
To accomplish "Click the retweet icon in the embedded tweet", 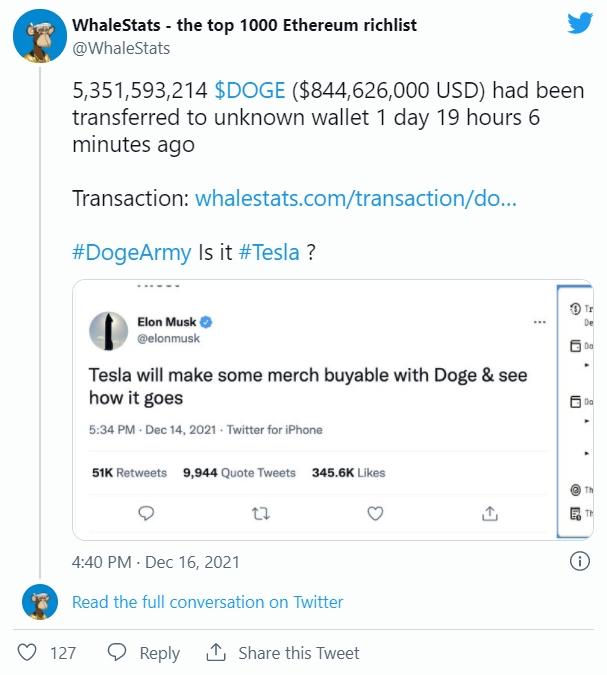I will [x=261, y=513].
